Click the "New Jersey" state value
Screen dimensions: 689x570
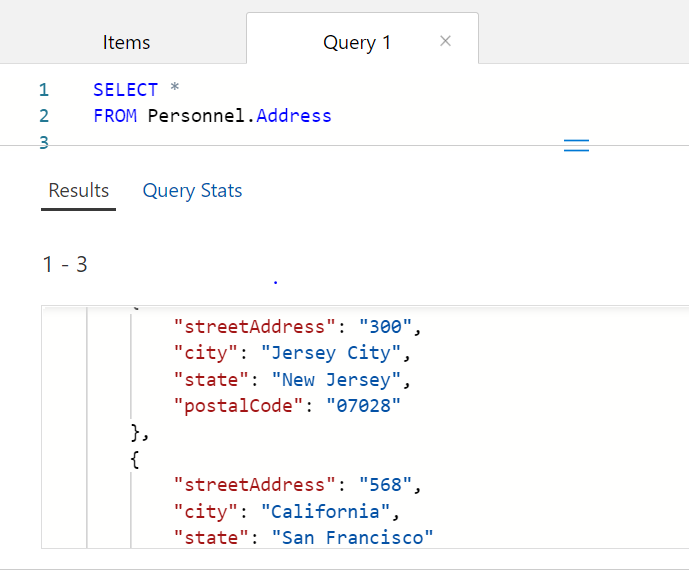(345, 380)
